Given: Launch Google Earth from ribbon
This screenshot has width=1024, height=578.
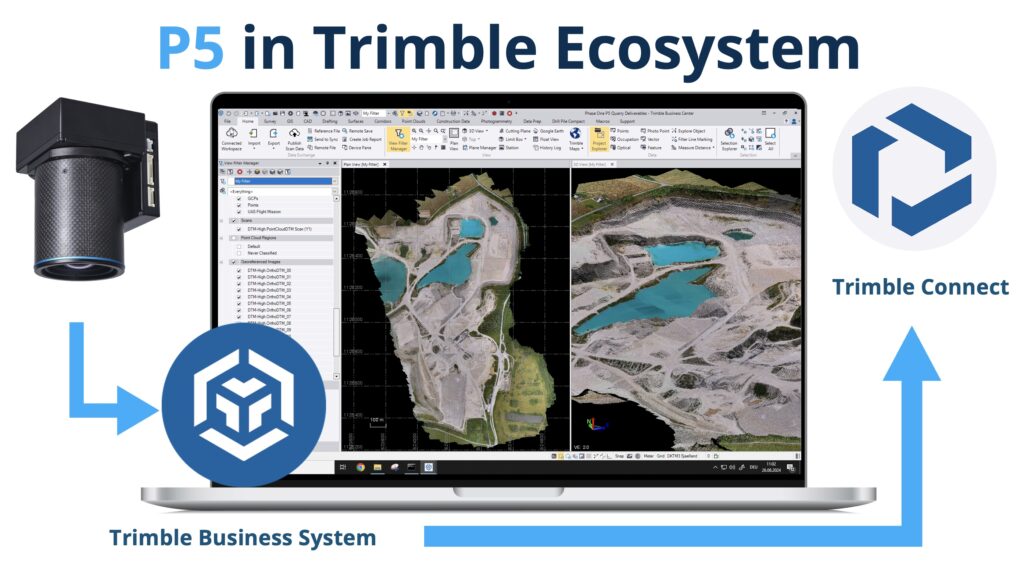Looking at the screenshot, I should click(549, 131).
